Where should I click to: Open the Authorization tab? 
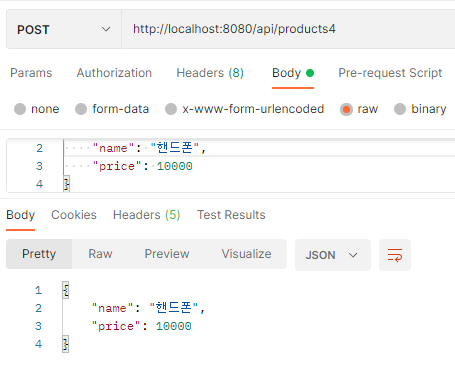[114, 73]
